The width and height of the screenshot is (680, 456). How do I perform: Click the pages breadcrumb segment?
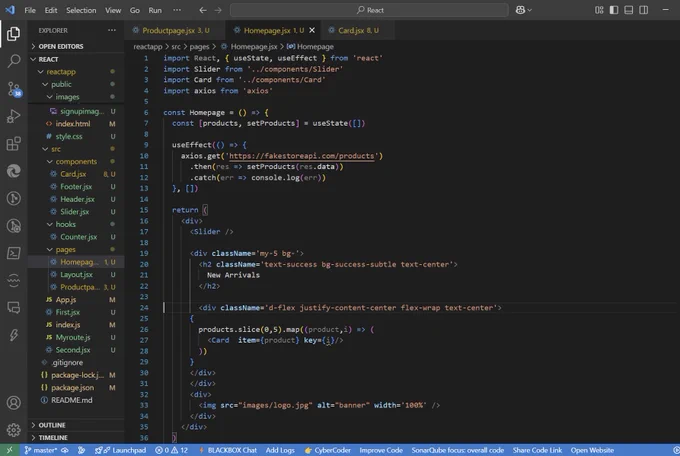(x=199, y=46)
